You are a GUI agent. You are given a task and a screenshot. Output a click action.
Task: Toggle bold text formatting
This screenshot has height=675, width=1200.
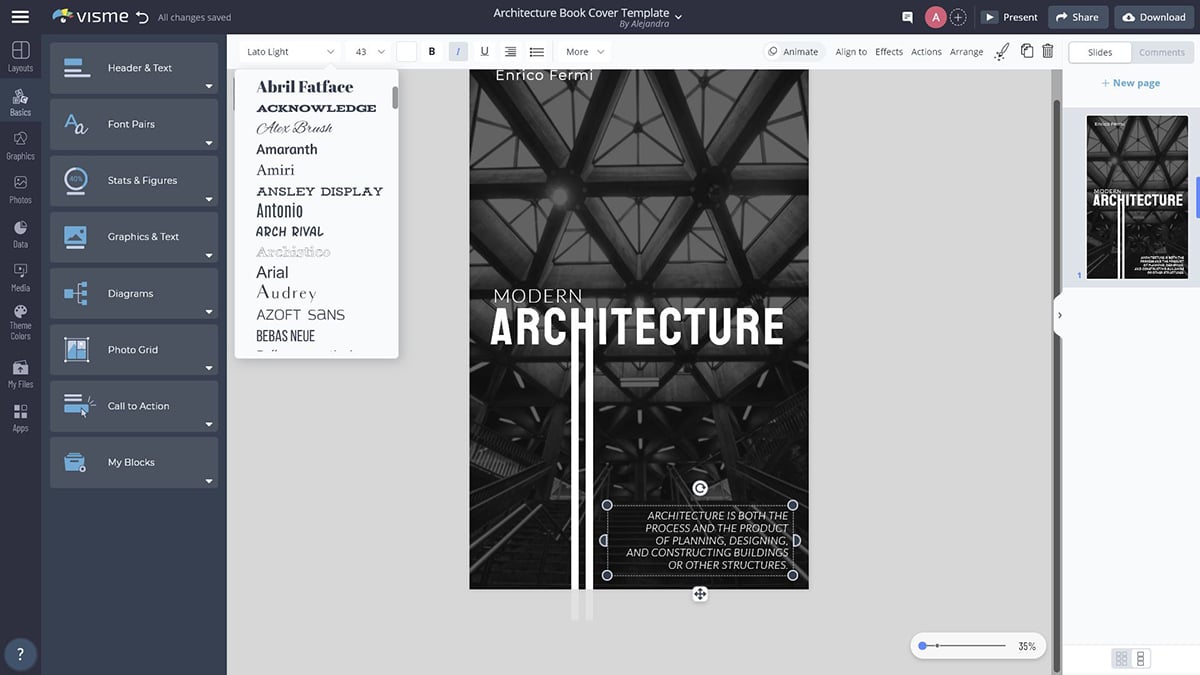click(432, 52)
